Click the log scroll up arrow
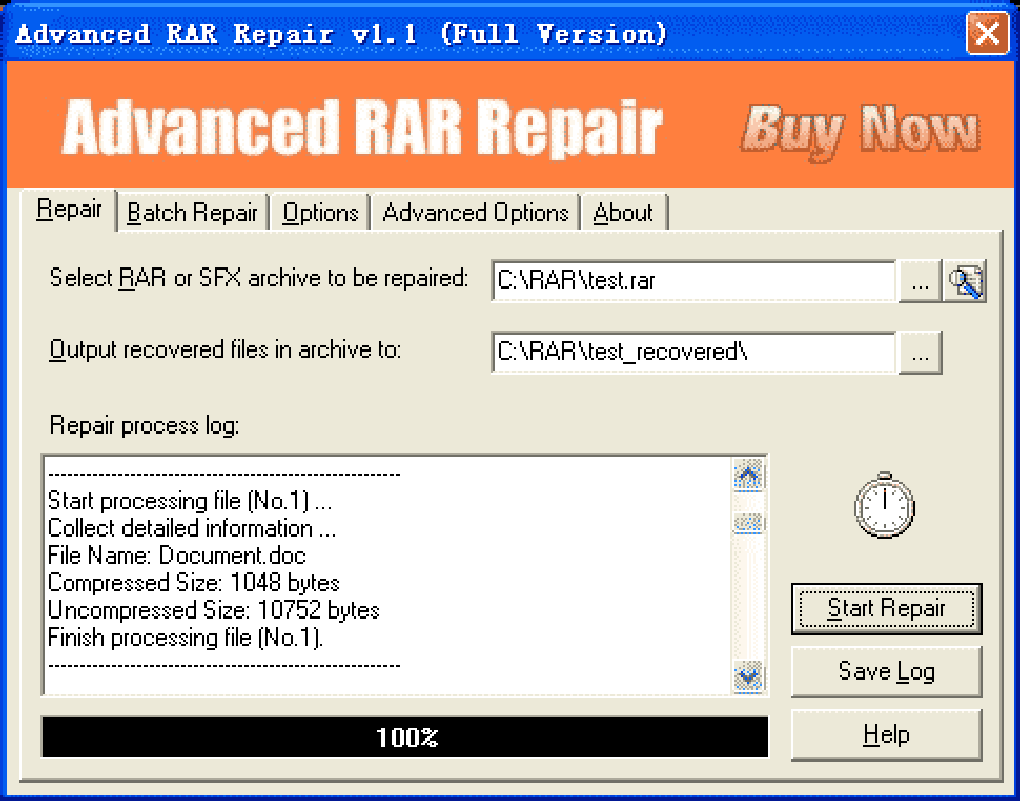Viewport: 1020px width, 801px height. 748,476
